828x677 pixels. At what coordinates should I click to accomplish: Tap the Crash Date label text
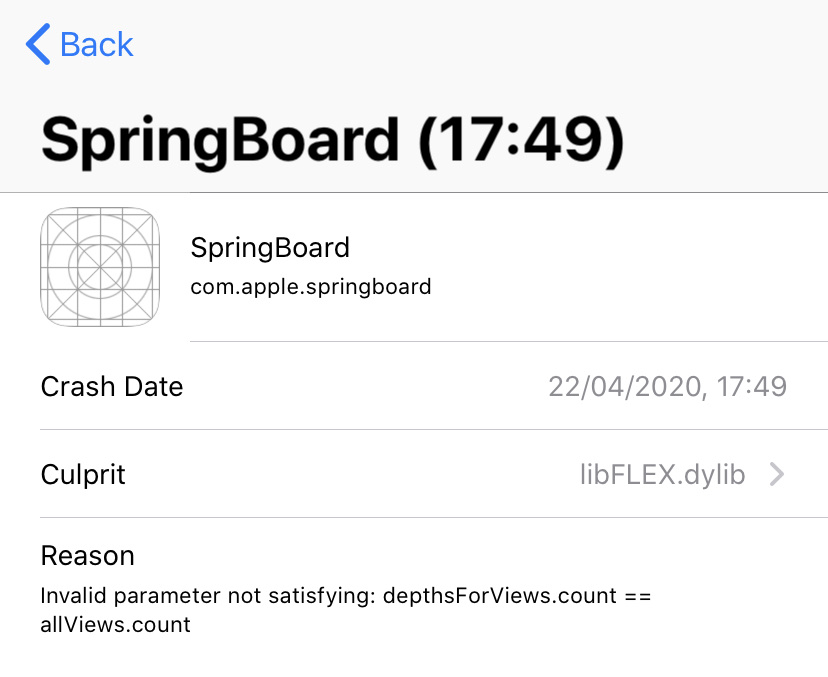pyautogui.click(x=111, y=387)
